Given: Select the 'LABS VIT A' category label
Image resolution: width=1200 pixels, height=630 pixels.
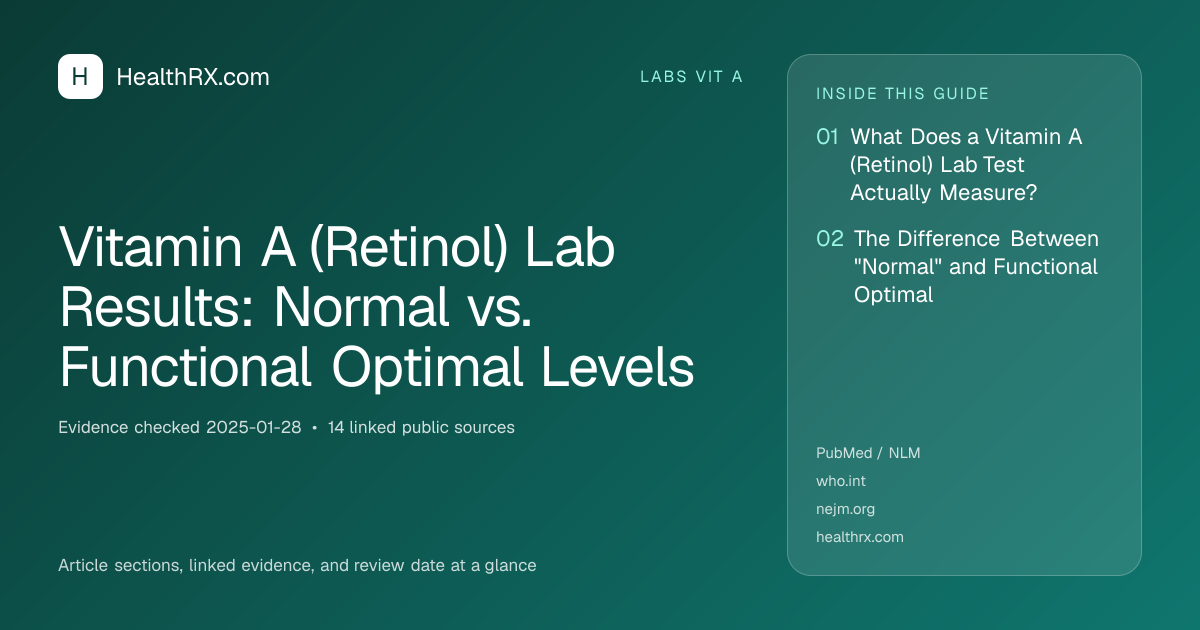Looking at the screenshot, I should tap(691, 77).
